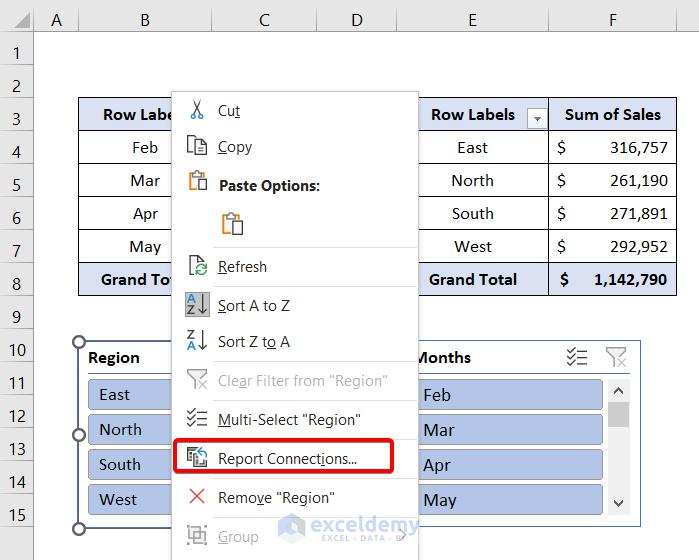
Task: Clear filter on the Months slicer
Action: (615, 357)
